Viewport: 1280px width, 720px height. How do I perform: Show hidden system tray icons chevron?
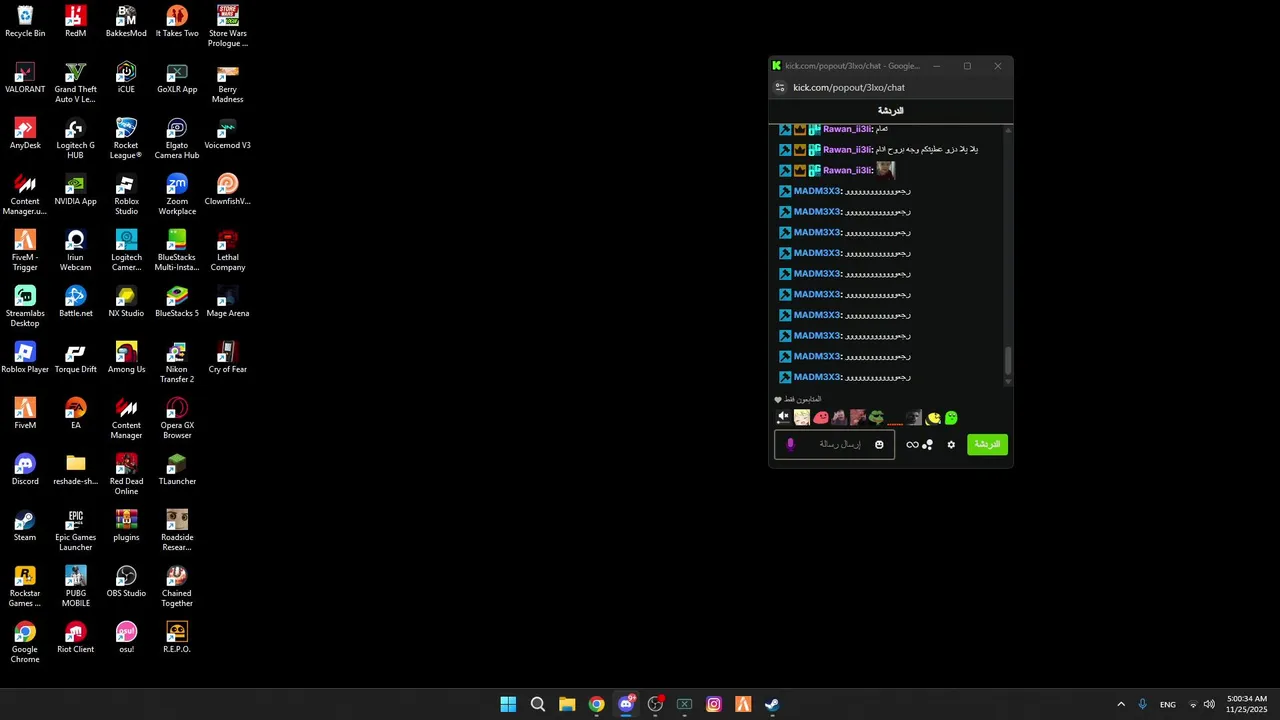pos(1121,704)
